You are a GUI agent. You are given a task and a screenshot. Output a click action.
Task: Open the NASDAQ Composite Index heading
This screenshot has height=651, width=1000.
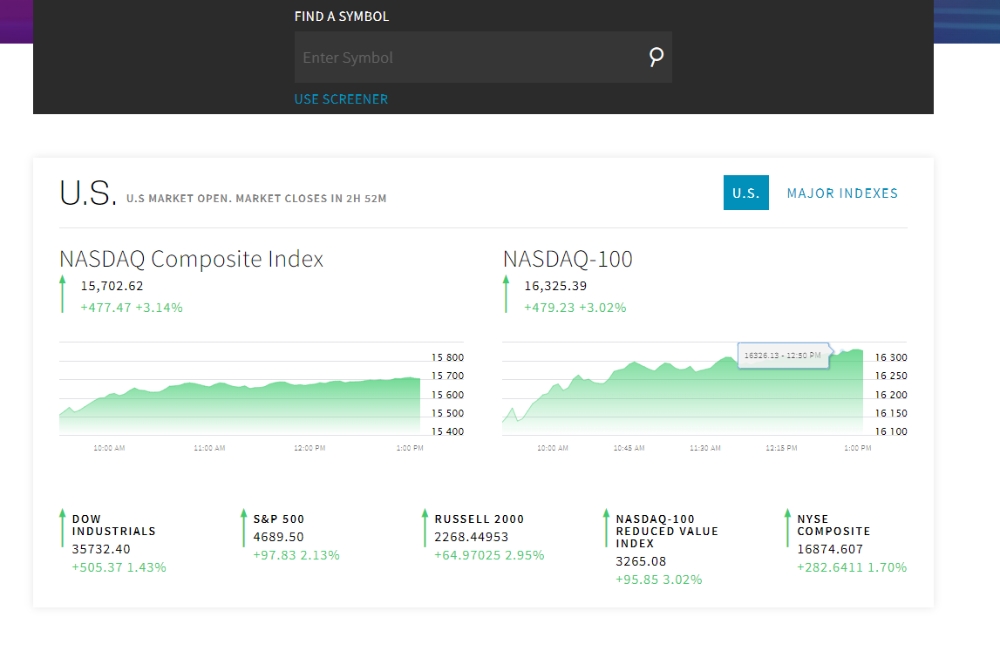click(191, 259)
